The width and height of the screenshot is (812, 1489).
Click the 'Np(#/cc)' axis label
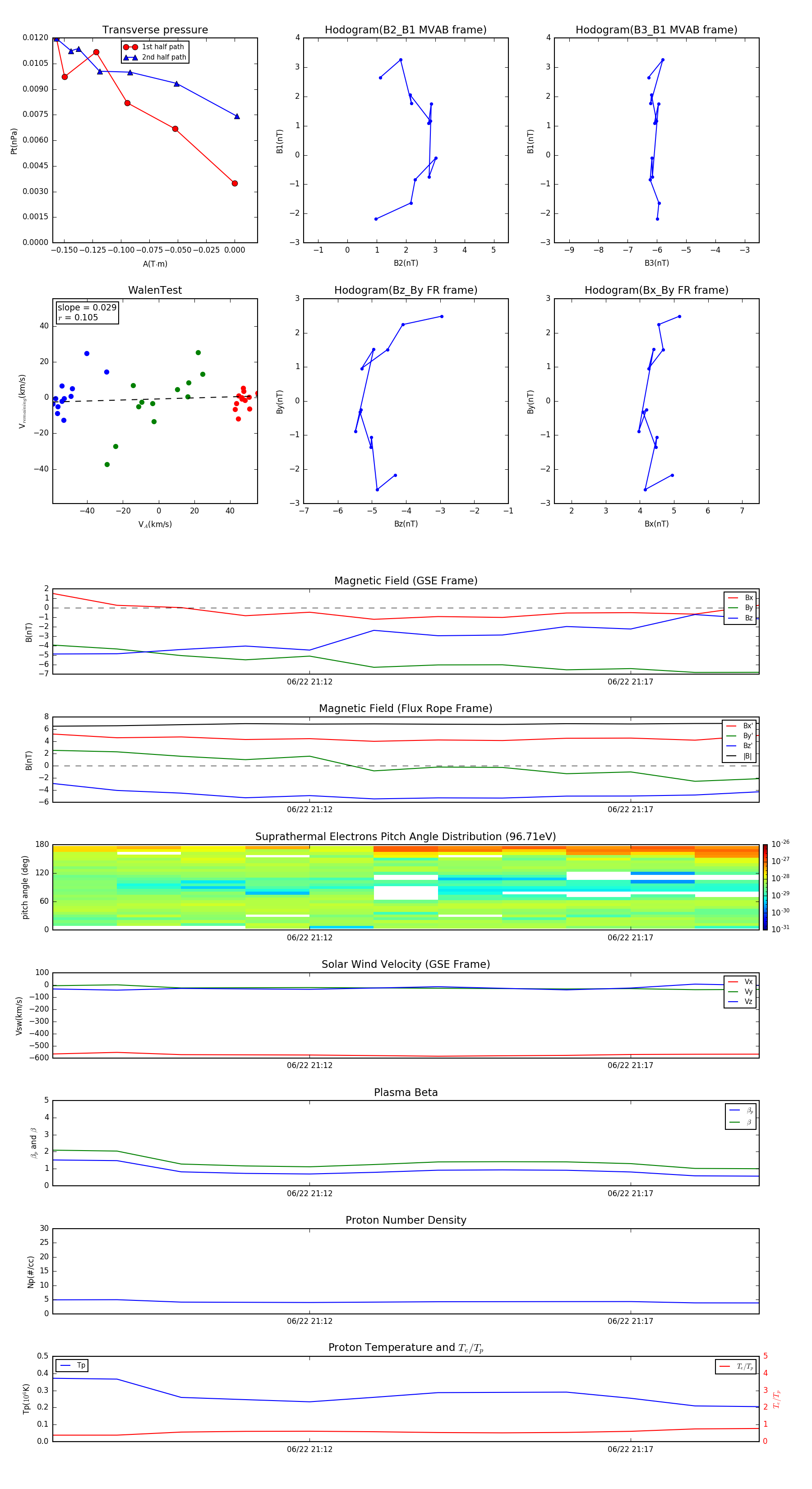pos(31,1272)
